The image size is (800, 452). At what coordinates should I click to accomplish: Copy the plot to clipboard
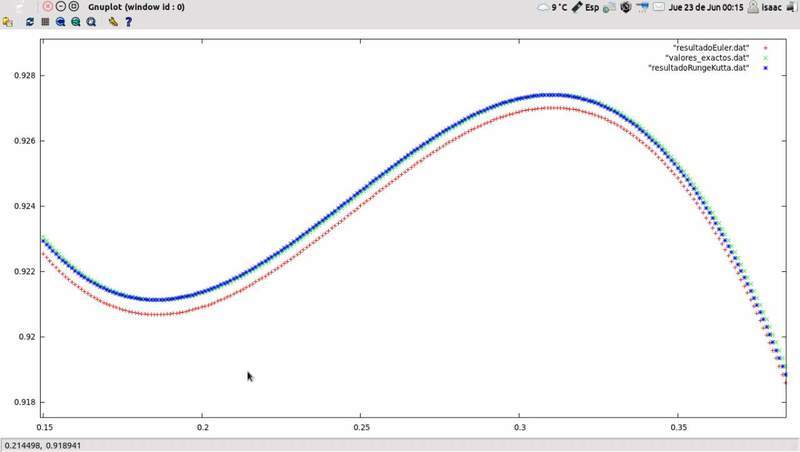[x=8, y=21]
